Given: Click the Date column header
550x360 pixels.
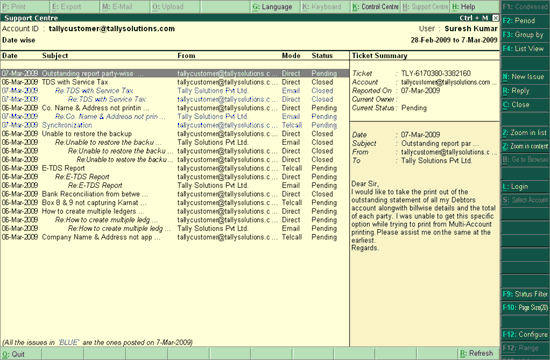Looking at the screenshot, I should (10, 55).
